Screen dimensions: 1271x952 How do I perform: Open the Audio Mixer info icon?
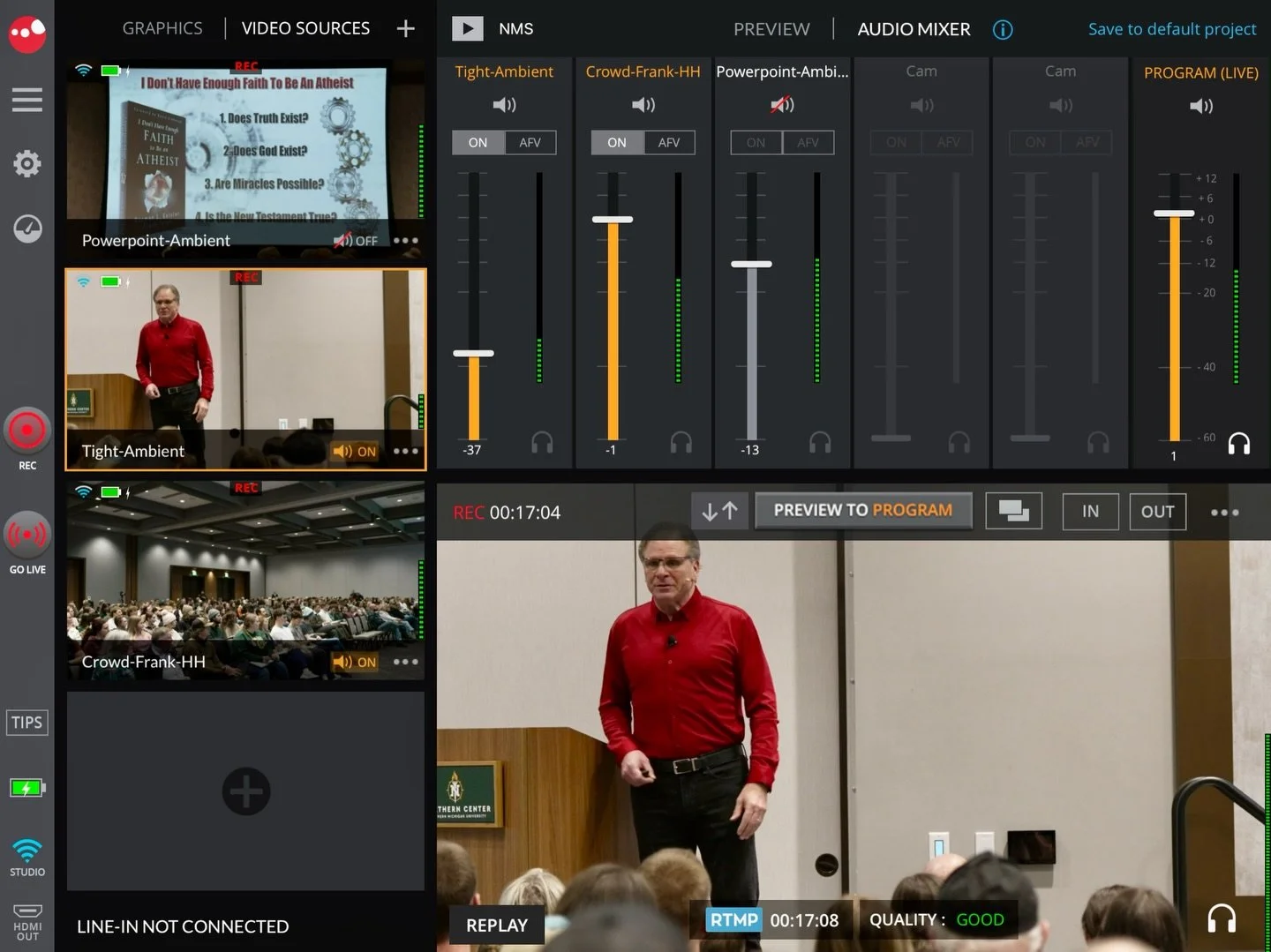click(x=1003, y=29)
